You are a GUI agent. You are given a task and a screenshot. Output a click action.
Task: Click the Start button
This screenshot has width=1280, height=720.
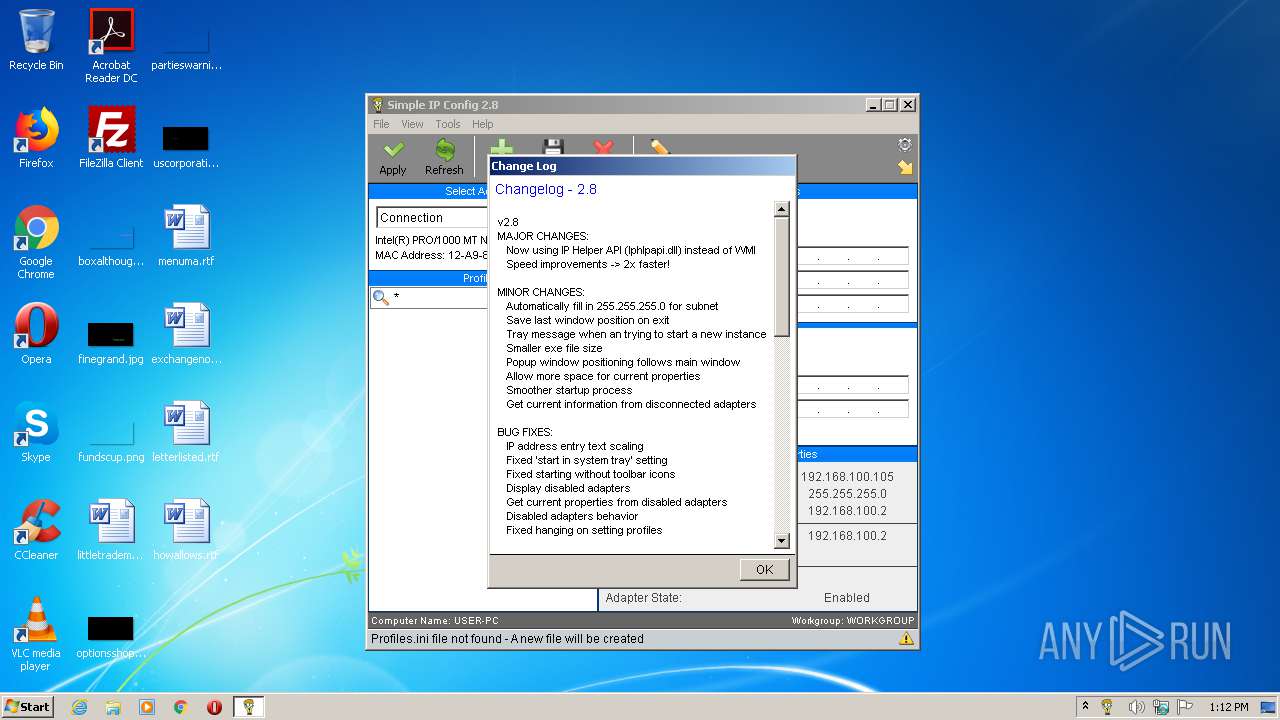(x=27, y=706)
